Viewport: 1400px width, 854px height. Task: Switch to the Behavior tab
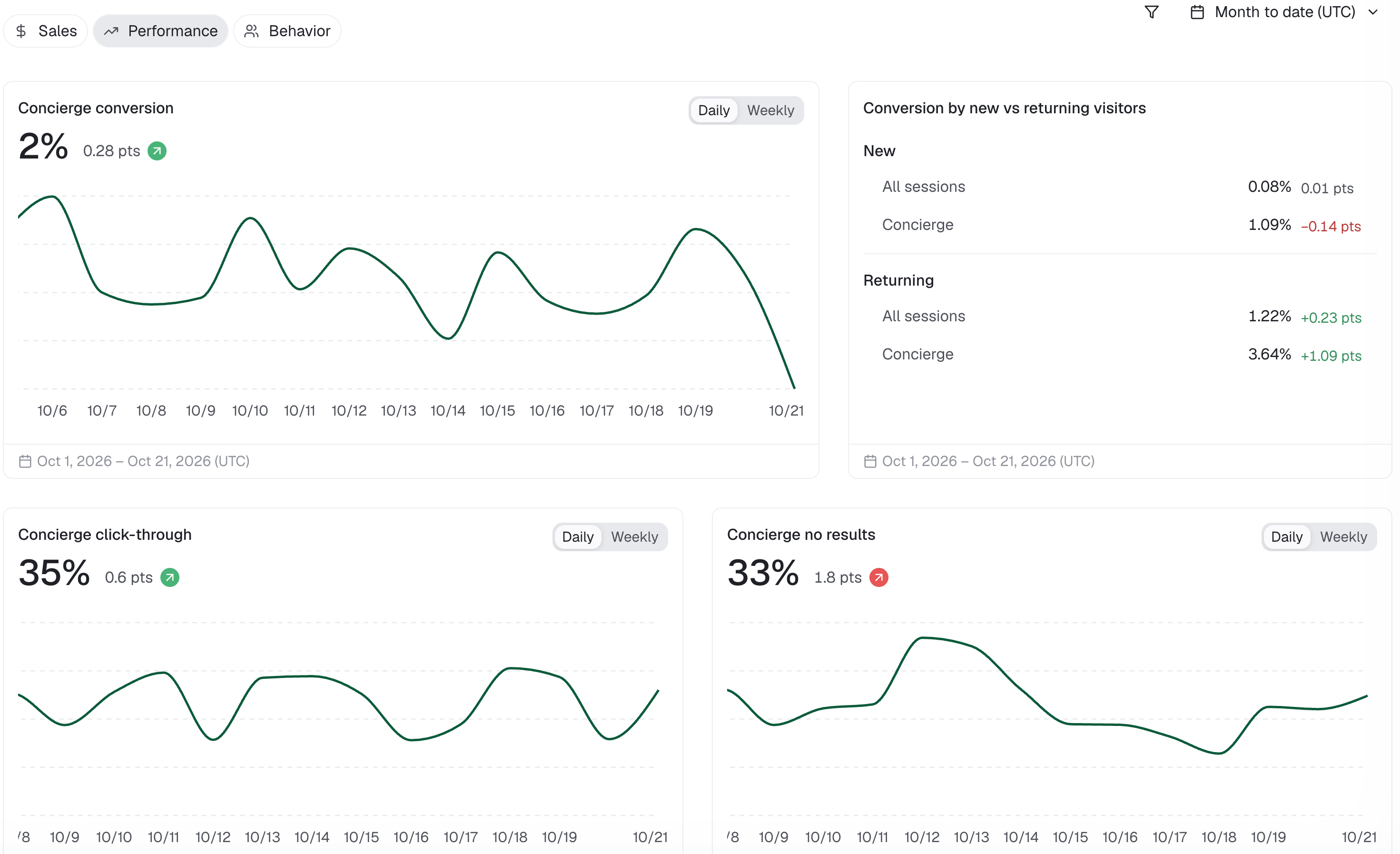[287, 30]
